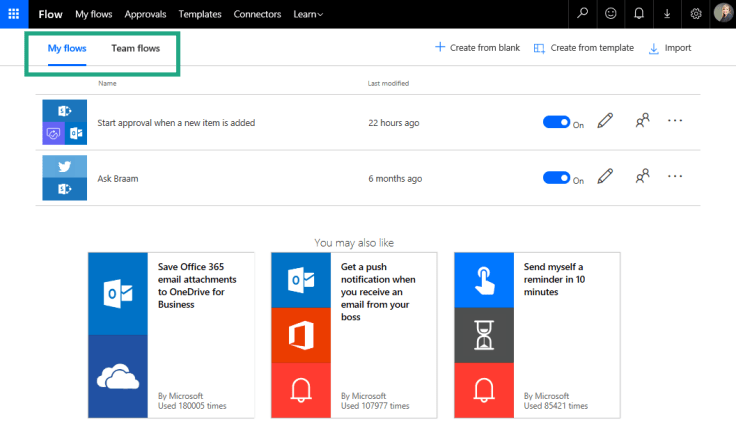Click Create from template

(x=583, y=48)
